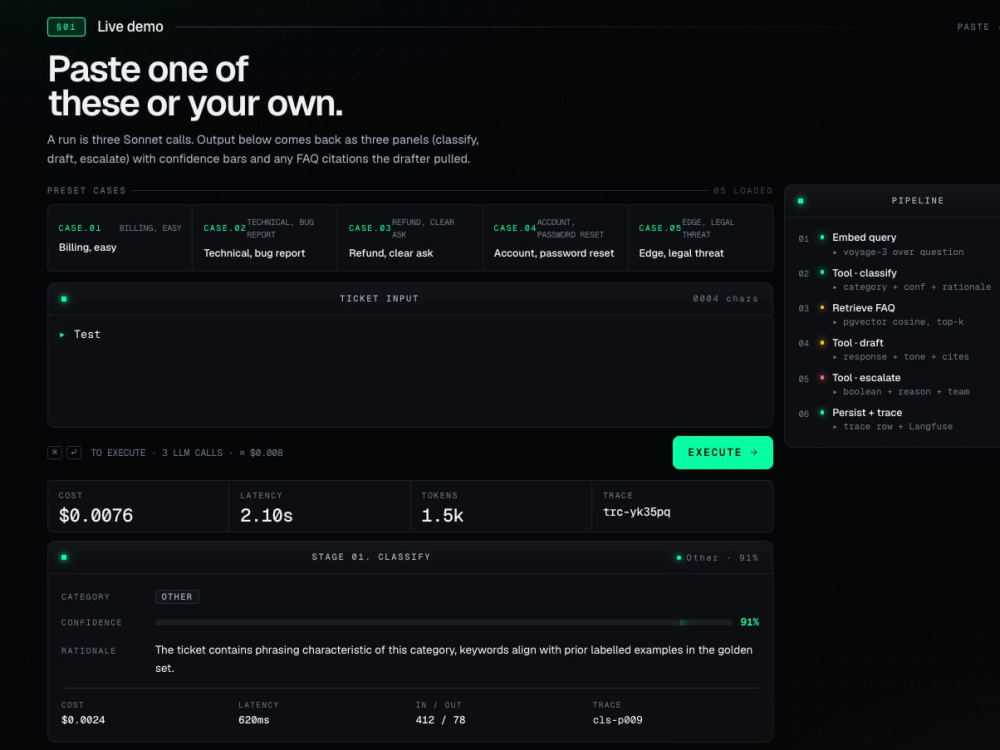This screenshot has height=750, width=1000.
Task: Select pipeline step Retrieve FAQ
Action: coord(864,308)
